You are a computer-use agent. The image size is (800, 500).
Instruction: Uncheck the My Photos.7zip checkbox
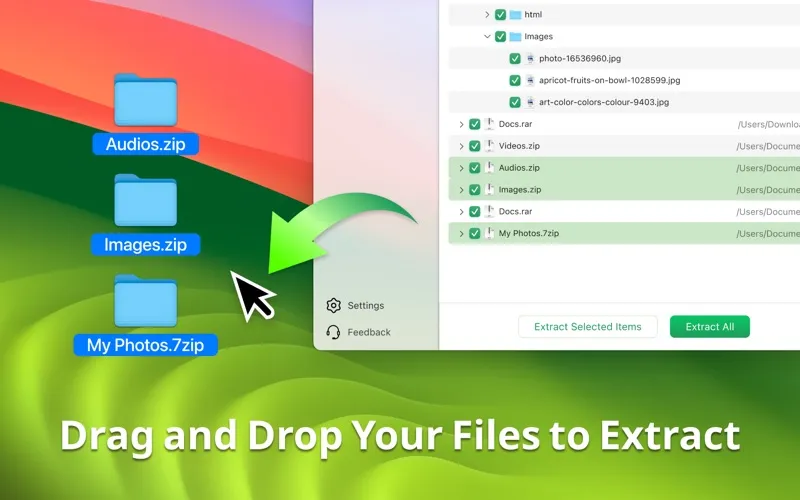474,233
